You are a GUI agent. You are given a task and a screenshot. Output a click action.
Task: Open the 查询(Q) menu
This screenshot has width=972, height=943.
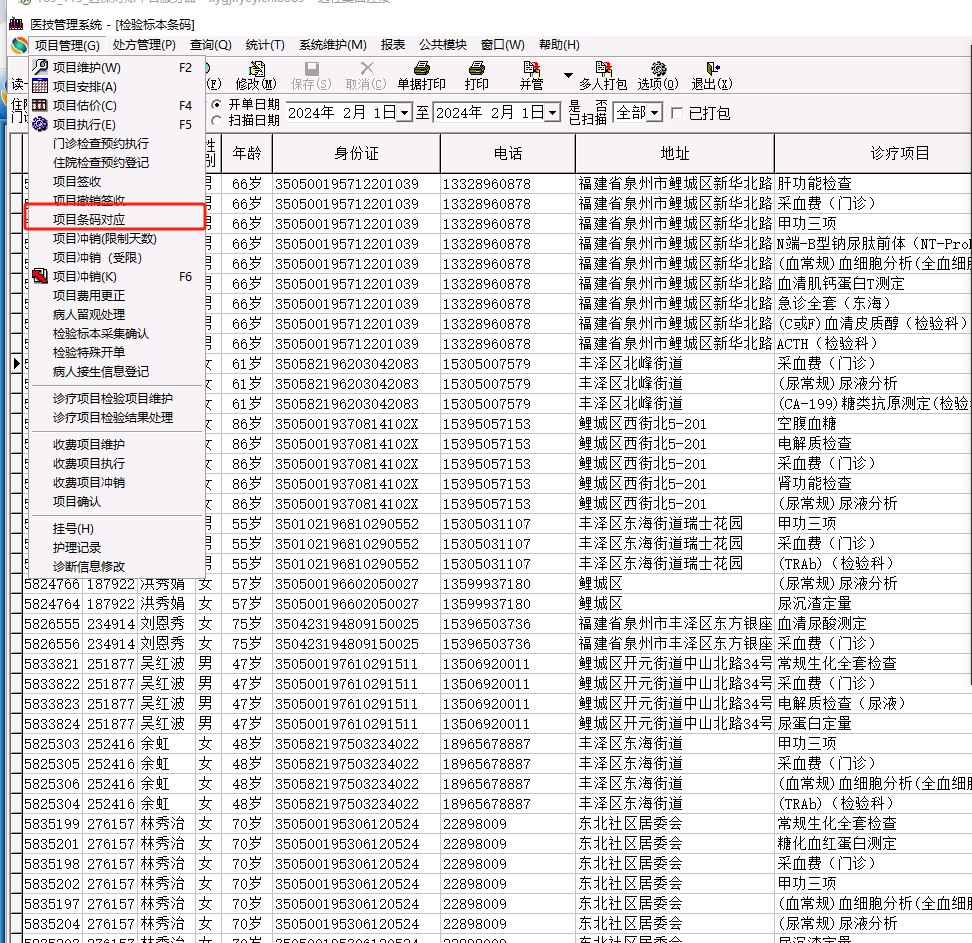pos(211,45)
